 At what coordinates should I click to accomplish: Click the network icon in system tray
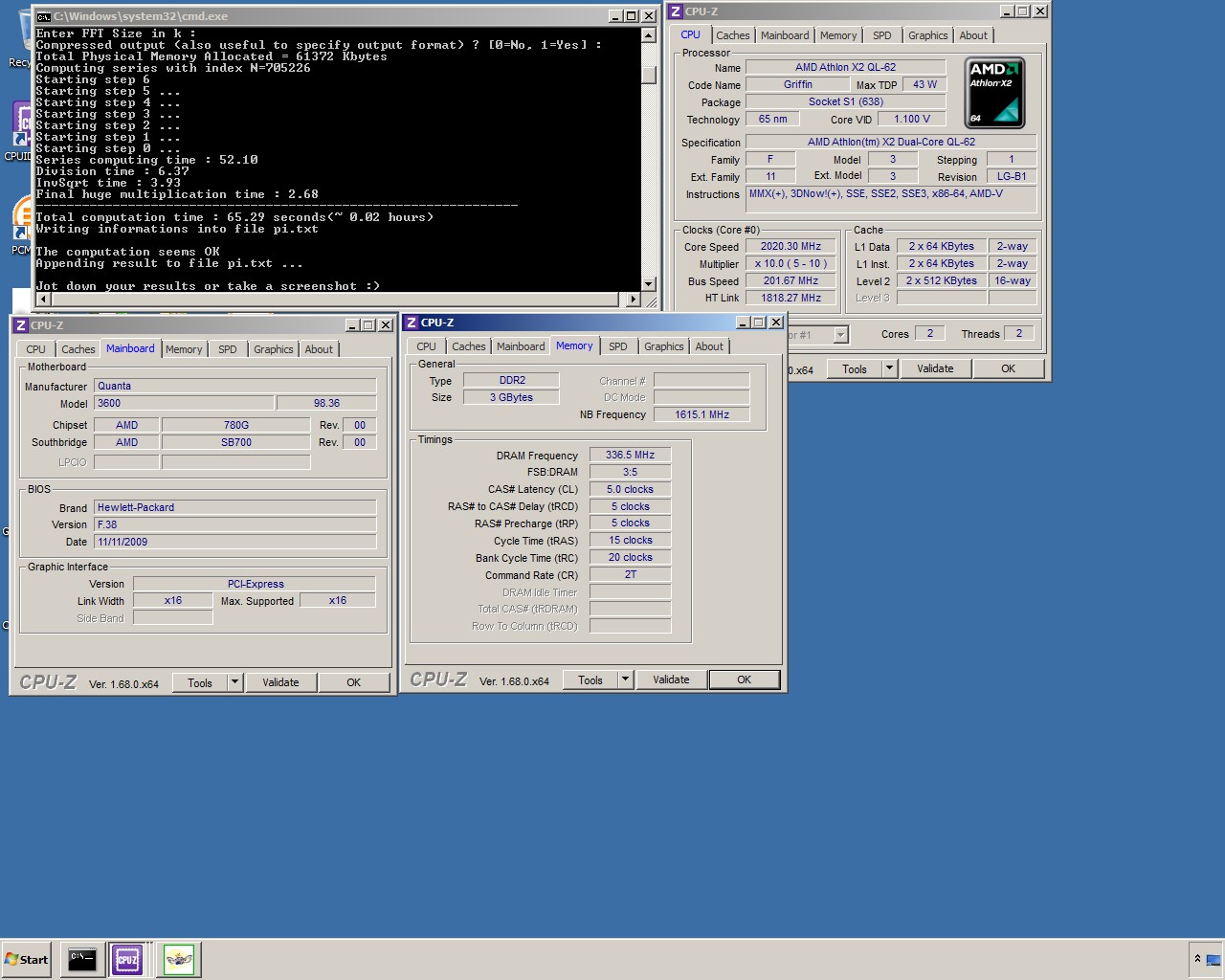(1213, 959)
